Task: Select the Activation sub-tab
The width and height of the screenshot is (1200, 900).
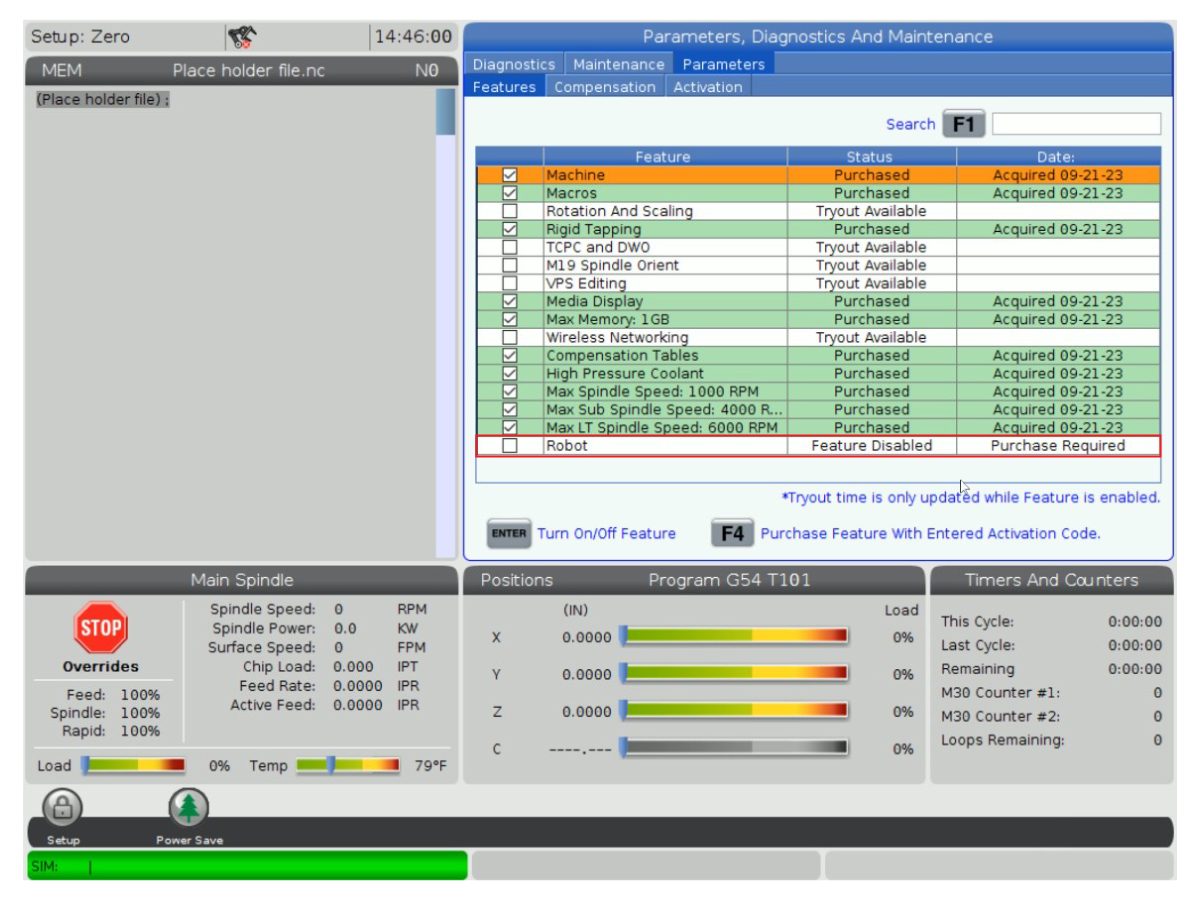Action: pos(708,87)
